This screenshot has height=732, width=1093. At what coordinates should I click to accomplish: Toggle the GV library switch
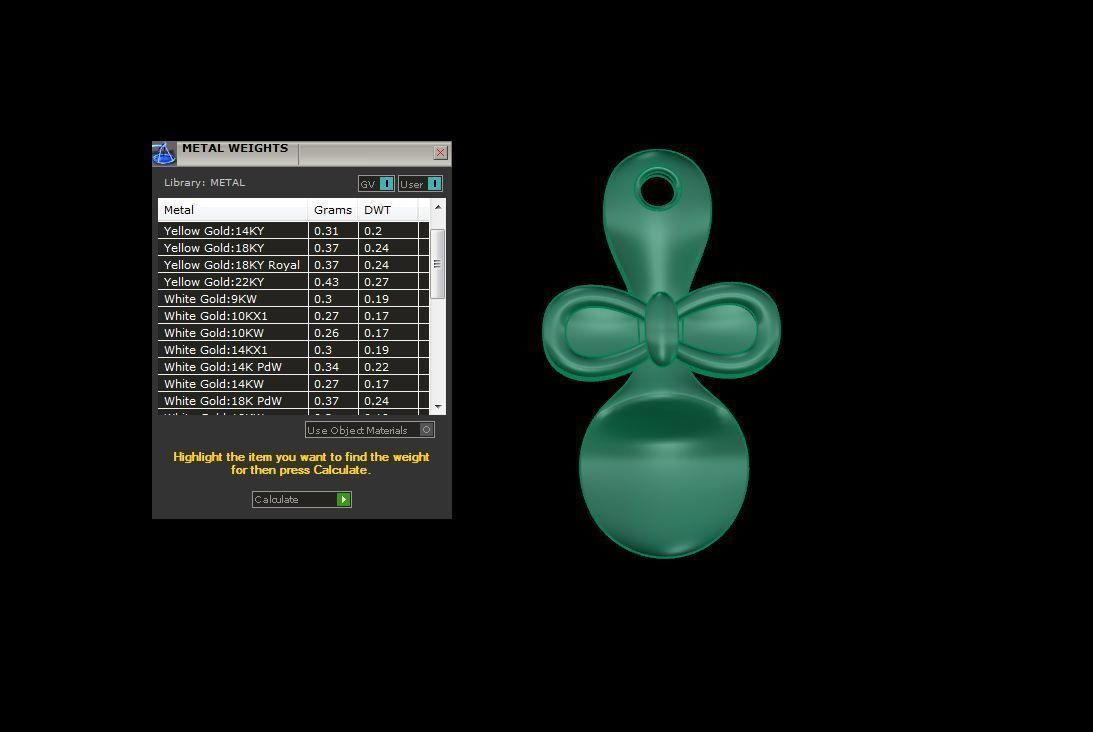click(376, 184)
